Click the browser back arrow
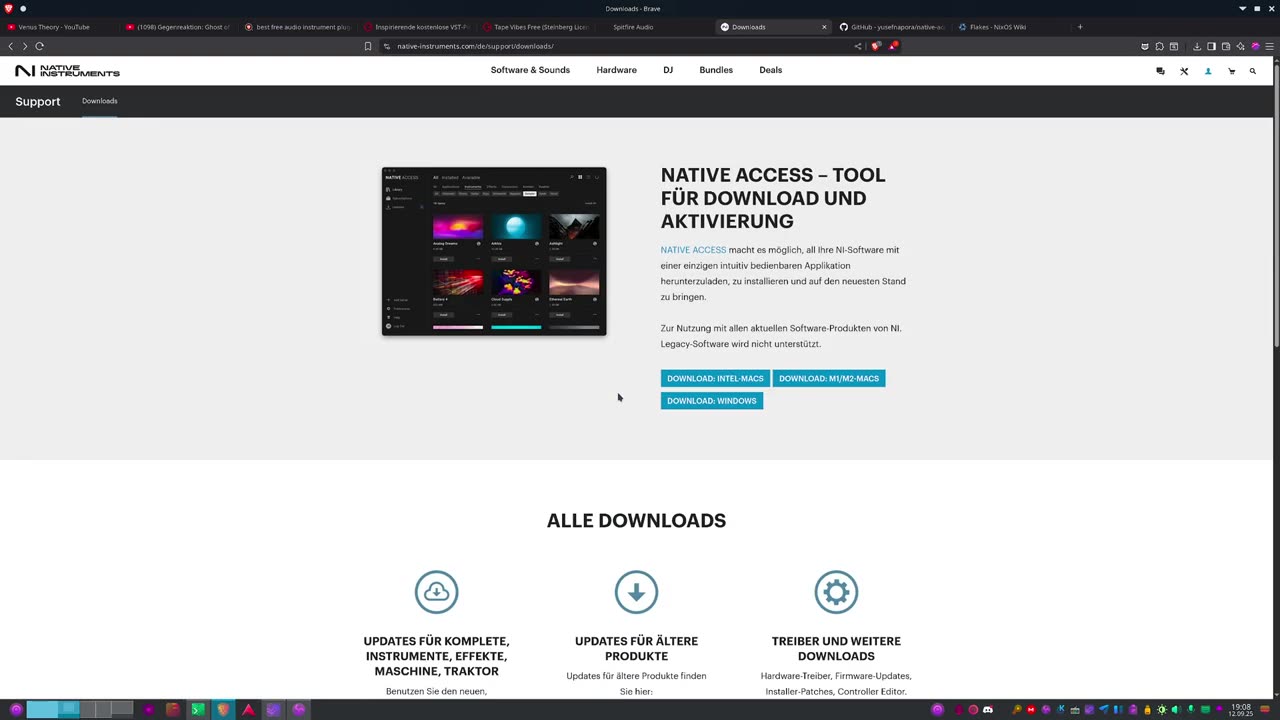Viewport: 1280px width, 720px height. [x=11, y=46]
